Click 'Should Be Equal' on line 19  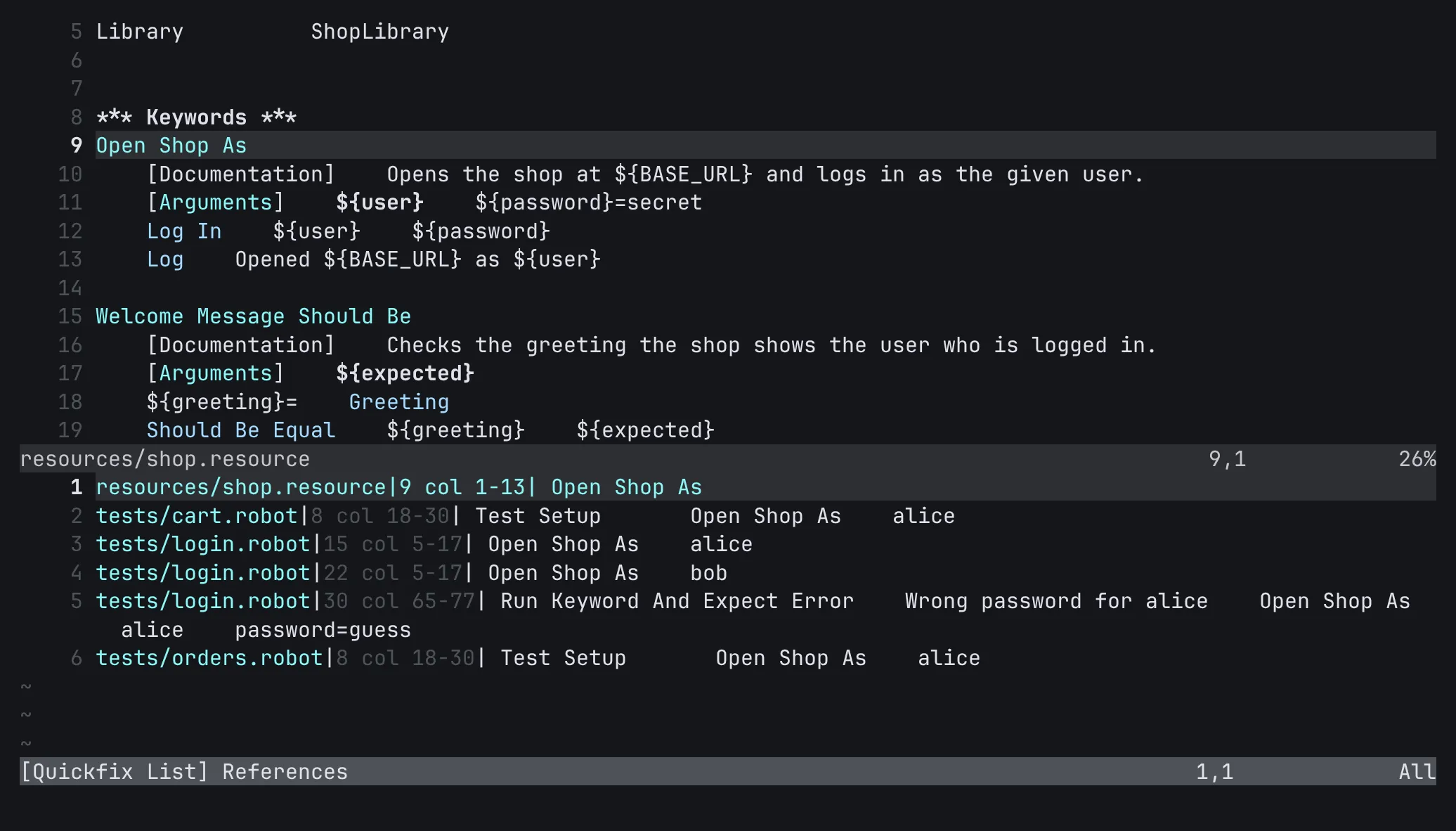240,430
